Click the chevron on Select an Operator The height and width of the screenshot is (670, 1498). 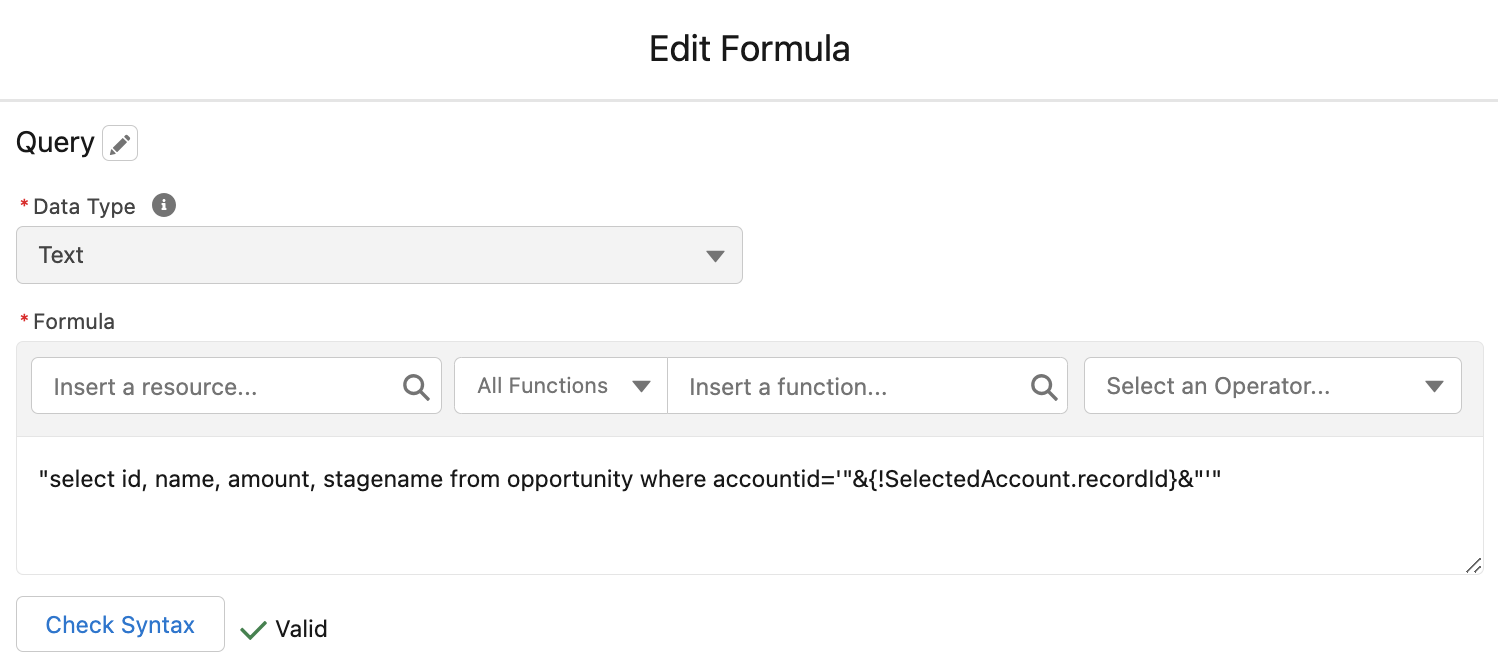[x=1435, y=386]
